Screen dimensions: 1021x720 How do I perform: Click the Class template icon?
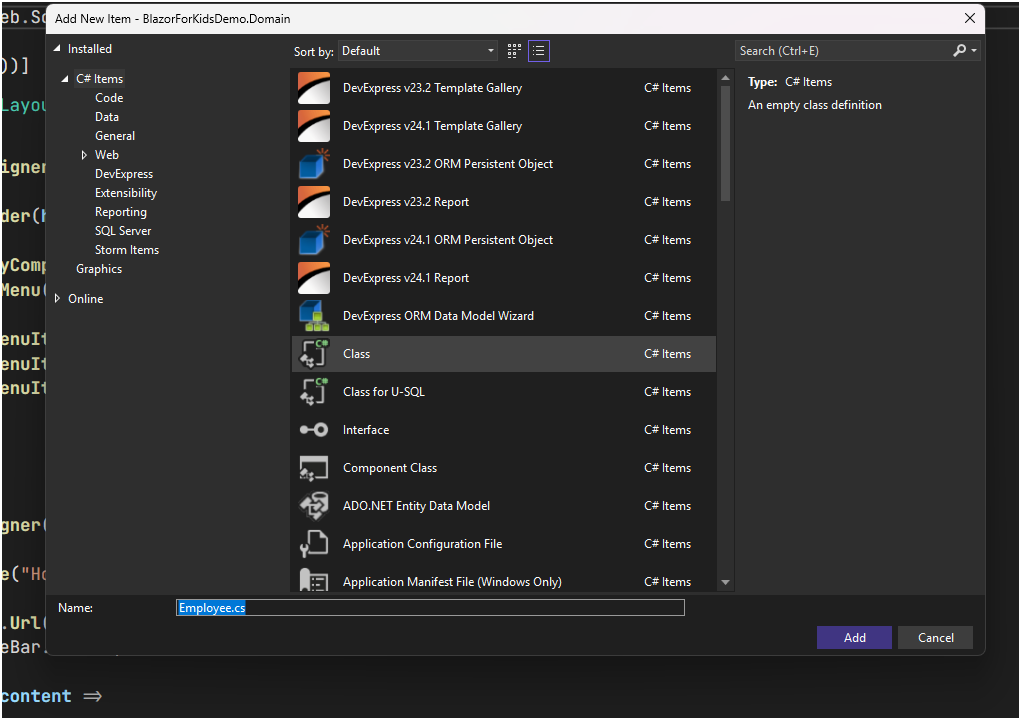pos(314,354)
